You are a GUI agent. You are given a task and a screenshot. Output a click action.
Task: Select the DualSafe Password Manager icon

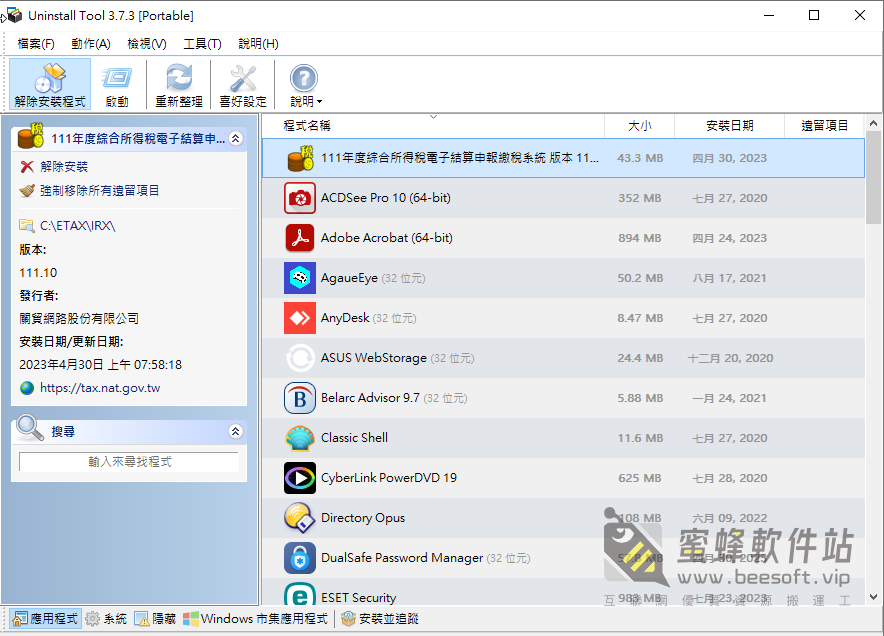(x=300, y=558)
